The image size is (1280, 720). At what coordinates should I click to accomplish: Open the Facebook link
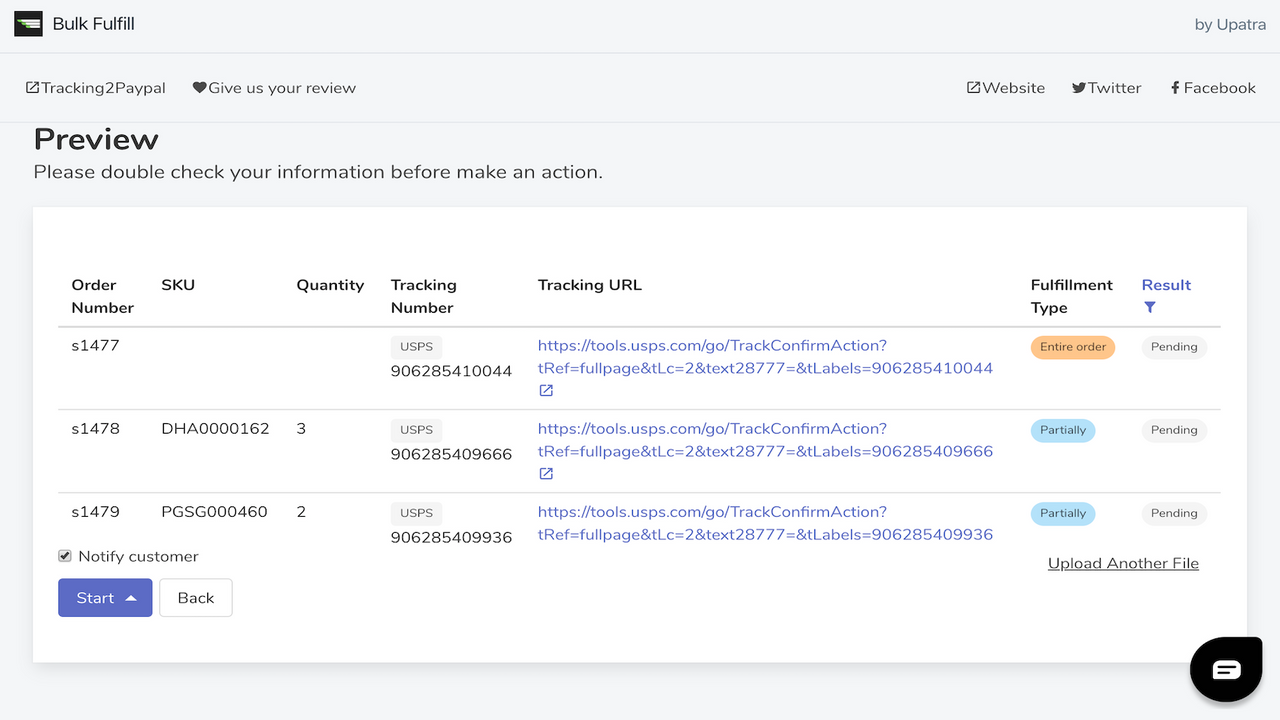pyautogui.click(x=1213, y=88)
